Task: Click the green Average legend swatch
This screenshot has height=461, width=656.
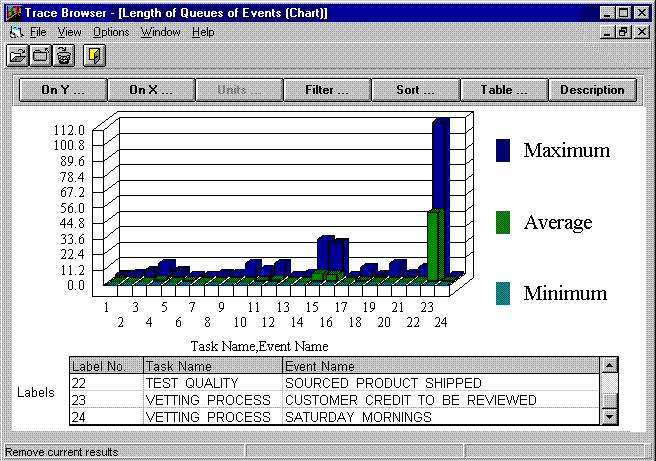Action: 504,222
